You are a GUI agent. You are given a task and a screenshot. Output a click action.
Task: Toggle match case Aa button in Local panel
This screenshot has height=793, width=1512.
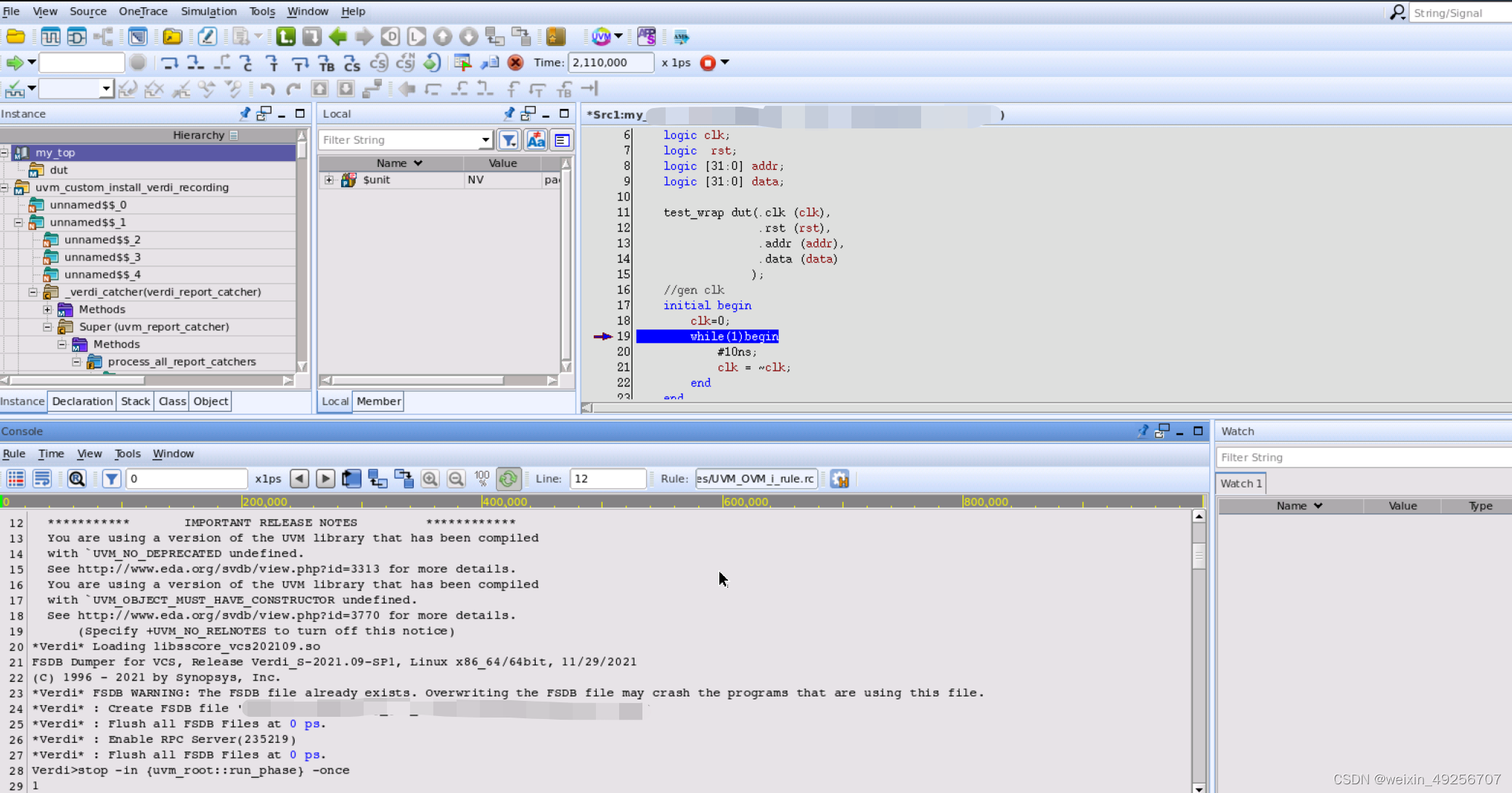pyautogui.click(x=536, y=140)
